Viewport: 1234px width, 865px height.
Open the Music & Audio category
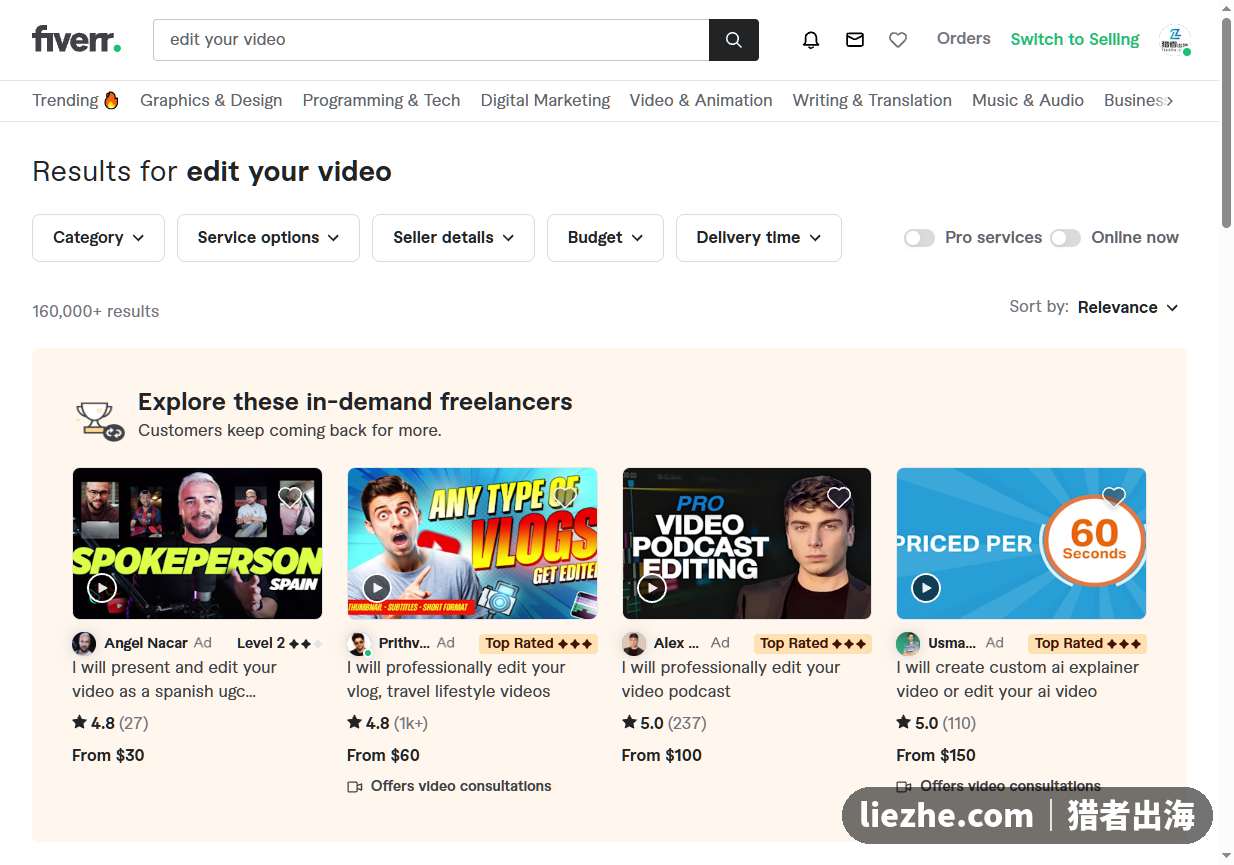pyautogui.click(x=1028, y=100)
